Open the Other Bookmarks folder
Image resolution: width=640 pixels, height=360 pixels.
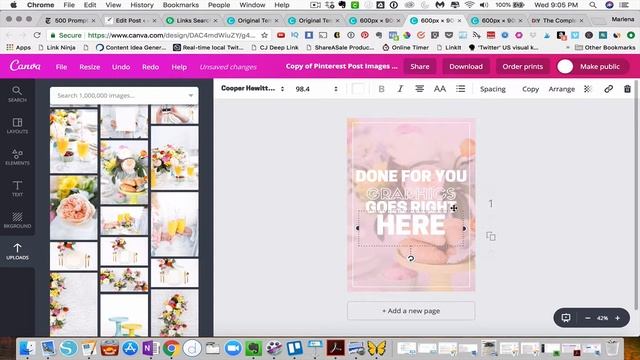[605, 47]
